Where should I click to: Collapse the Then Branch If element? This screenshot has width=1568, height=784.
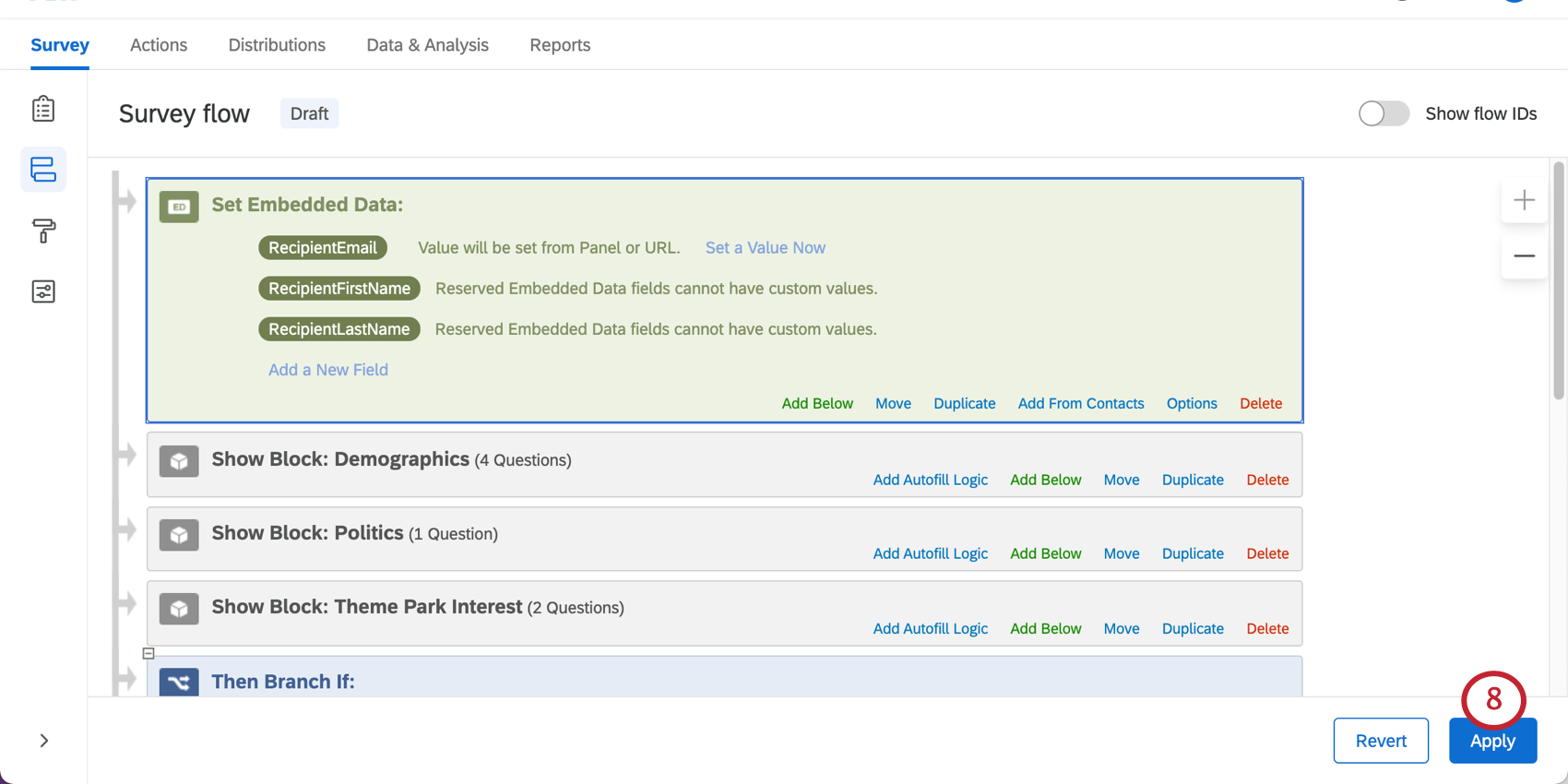(148, 654)
